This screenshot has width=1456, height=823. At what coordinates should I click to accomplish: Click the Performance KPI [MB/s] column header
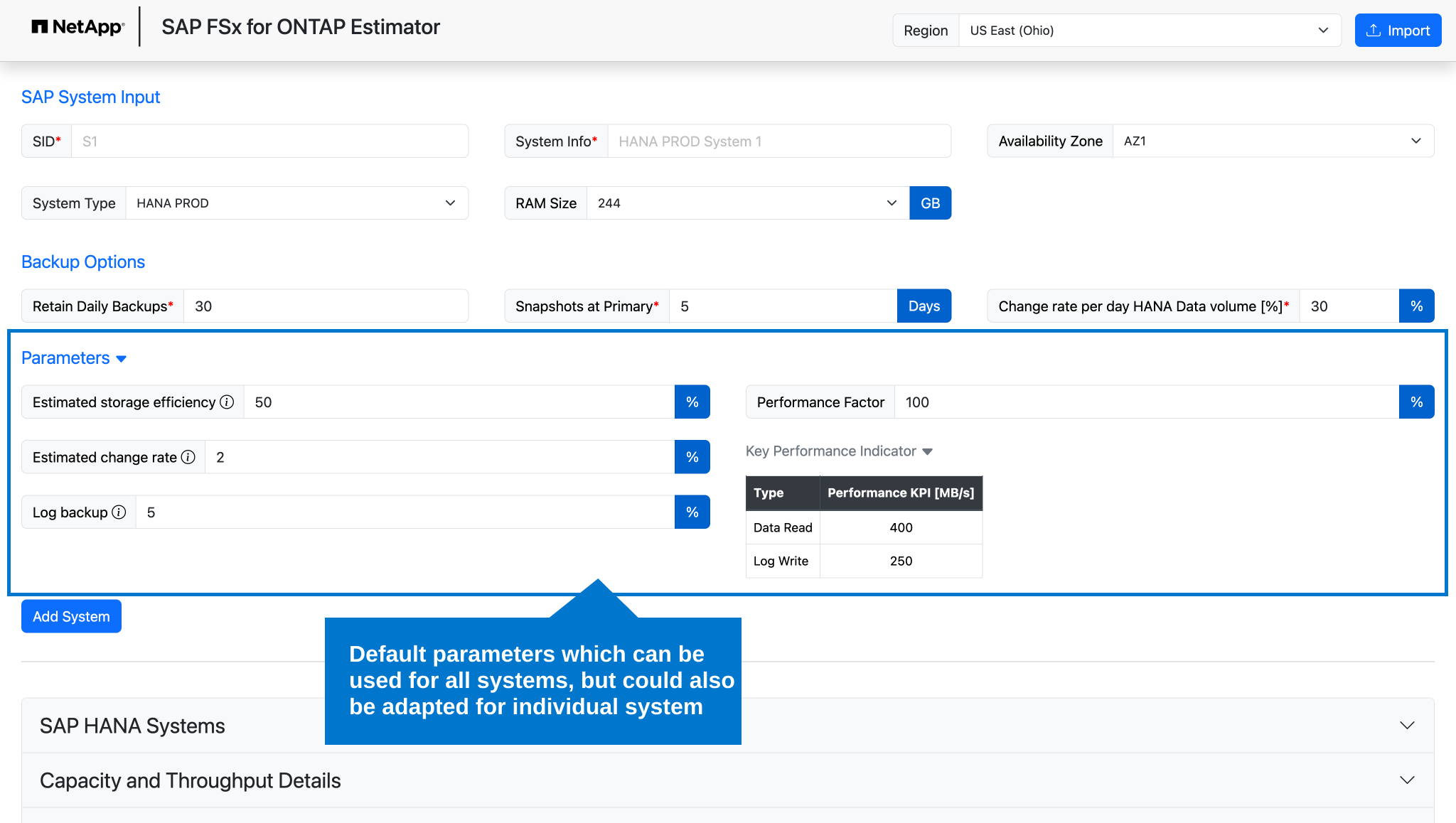pyautogui.click(x=901, y=493)
